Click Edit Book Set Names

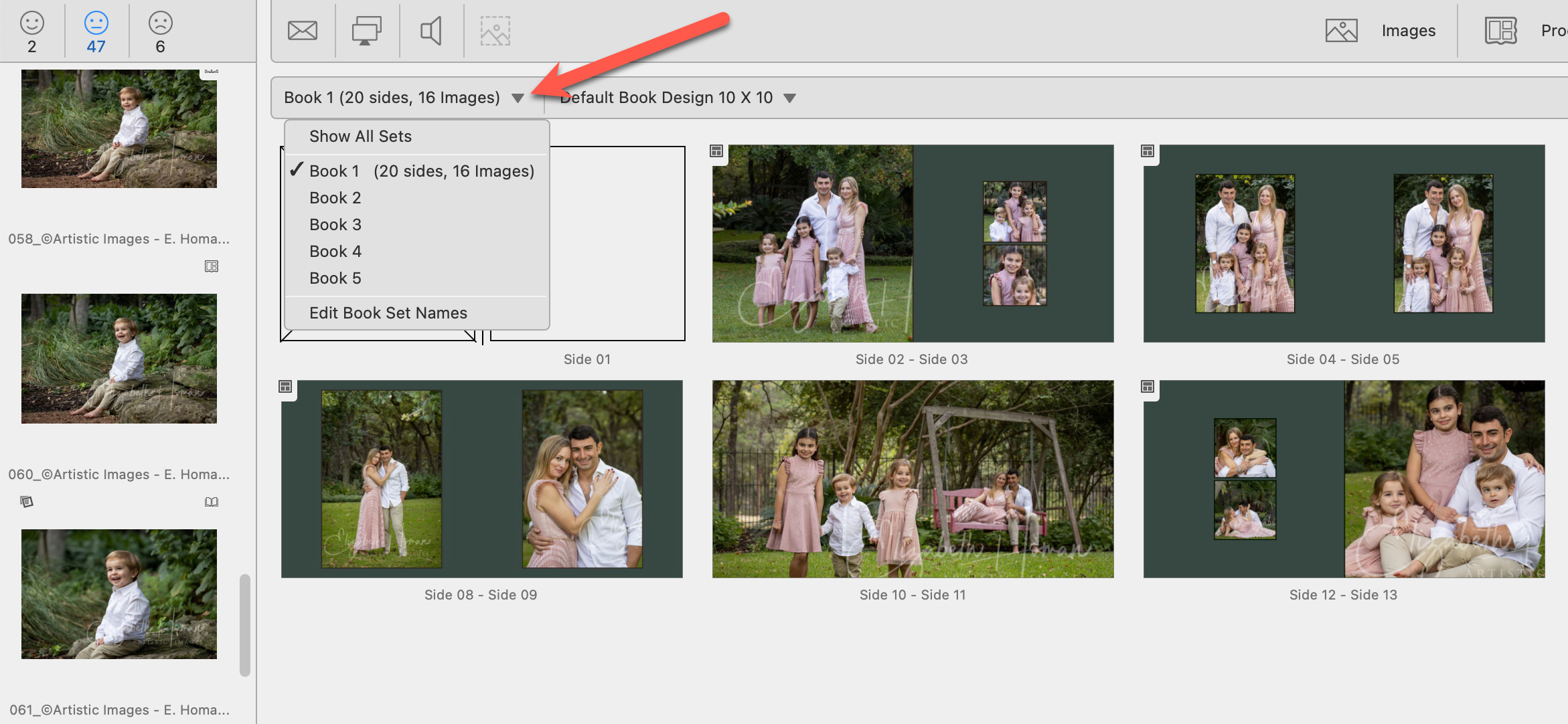click(x=388, y=313)
